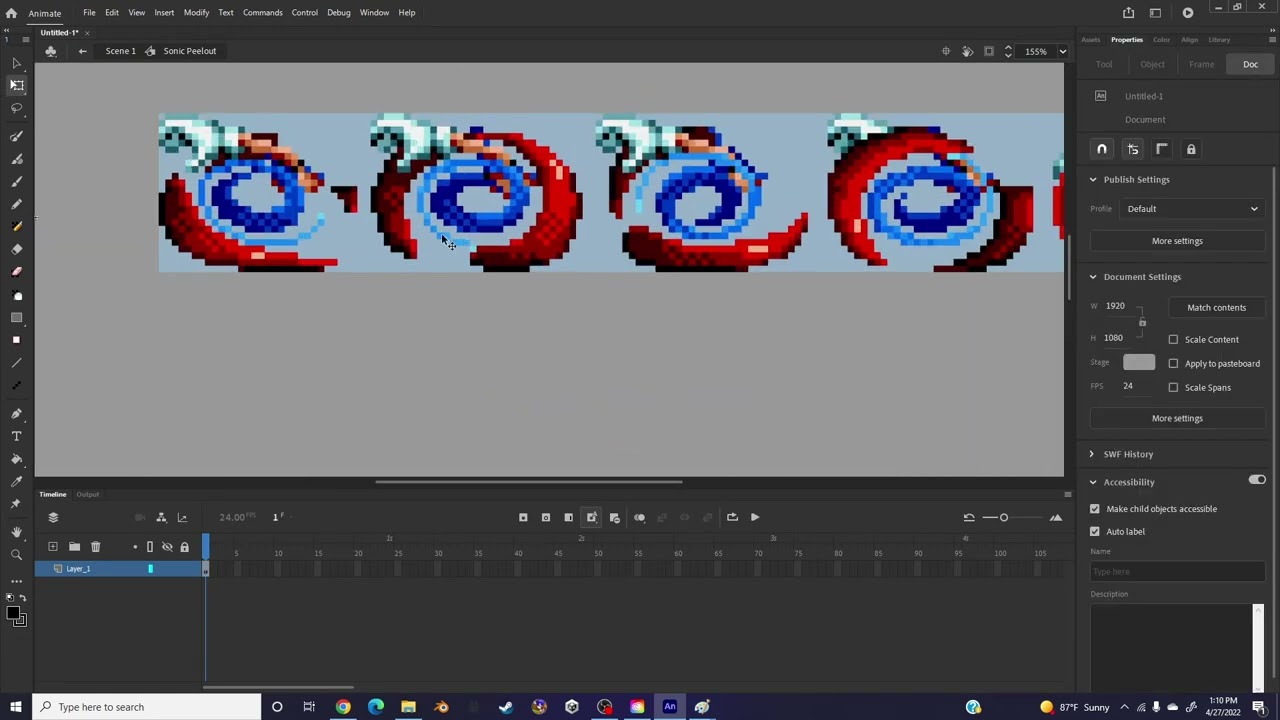Open the Commands menu
The image size is (1280, 720).
click(262, 13)
